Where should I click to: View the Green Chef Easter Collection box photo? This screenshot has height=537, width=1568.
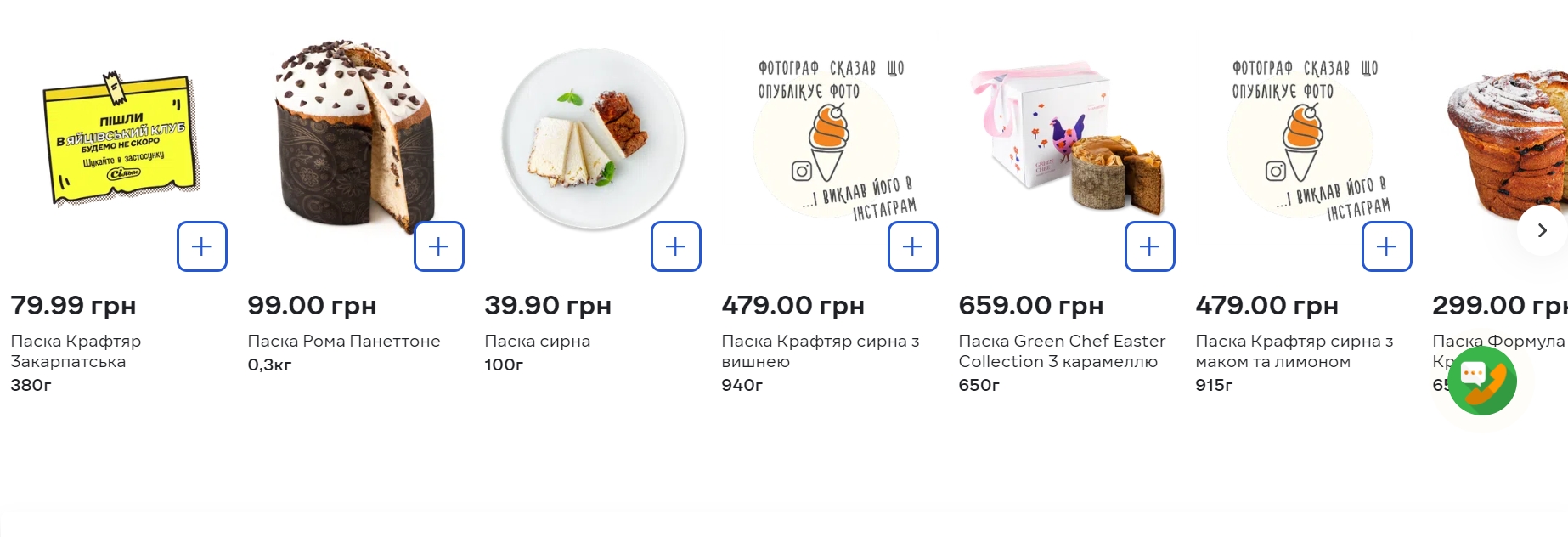[x=1066, y=138]
